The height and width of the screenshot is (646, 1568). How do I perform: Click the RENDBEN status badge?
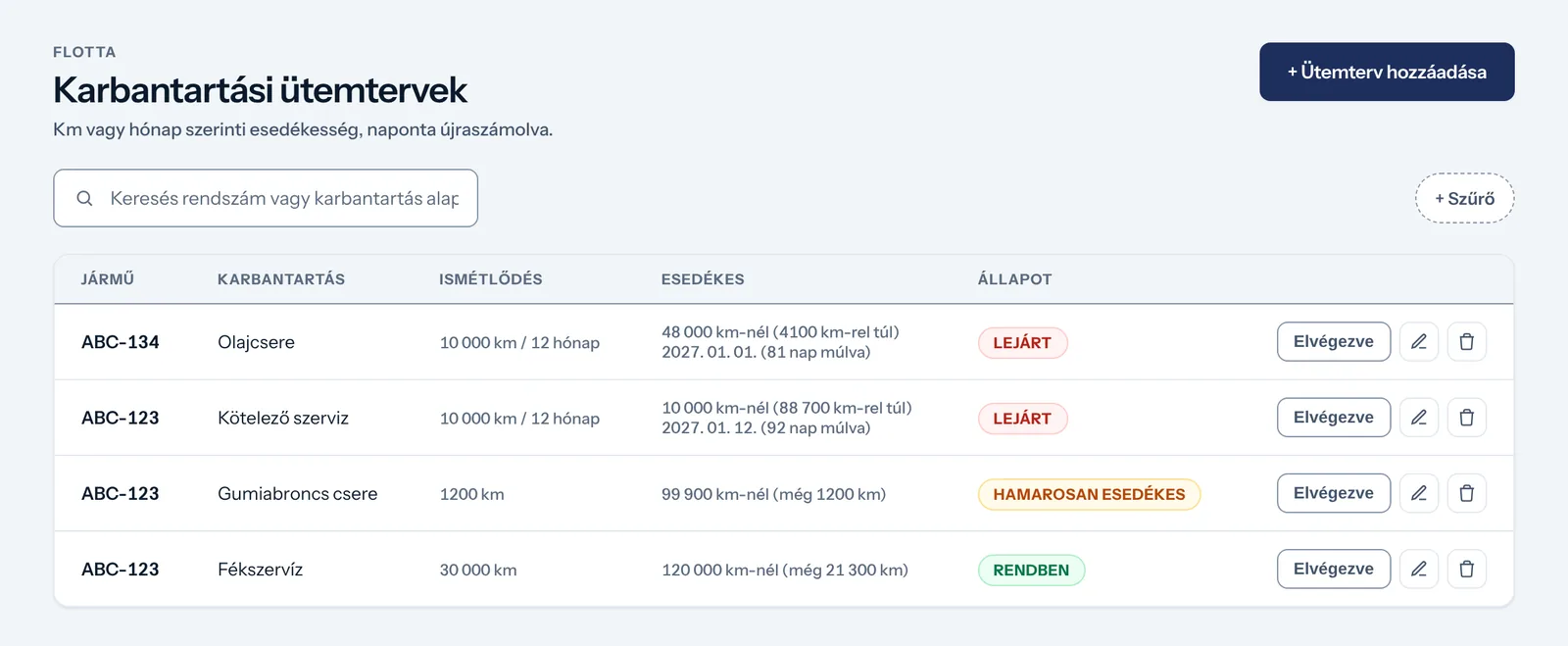pyautogui.click(x=1031, y=571)
